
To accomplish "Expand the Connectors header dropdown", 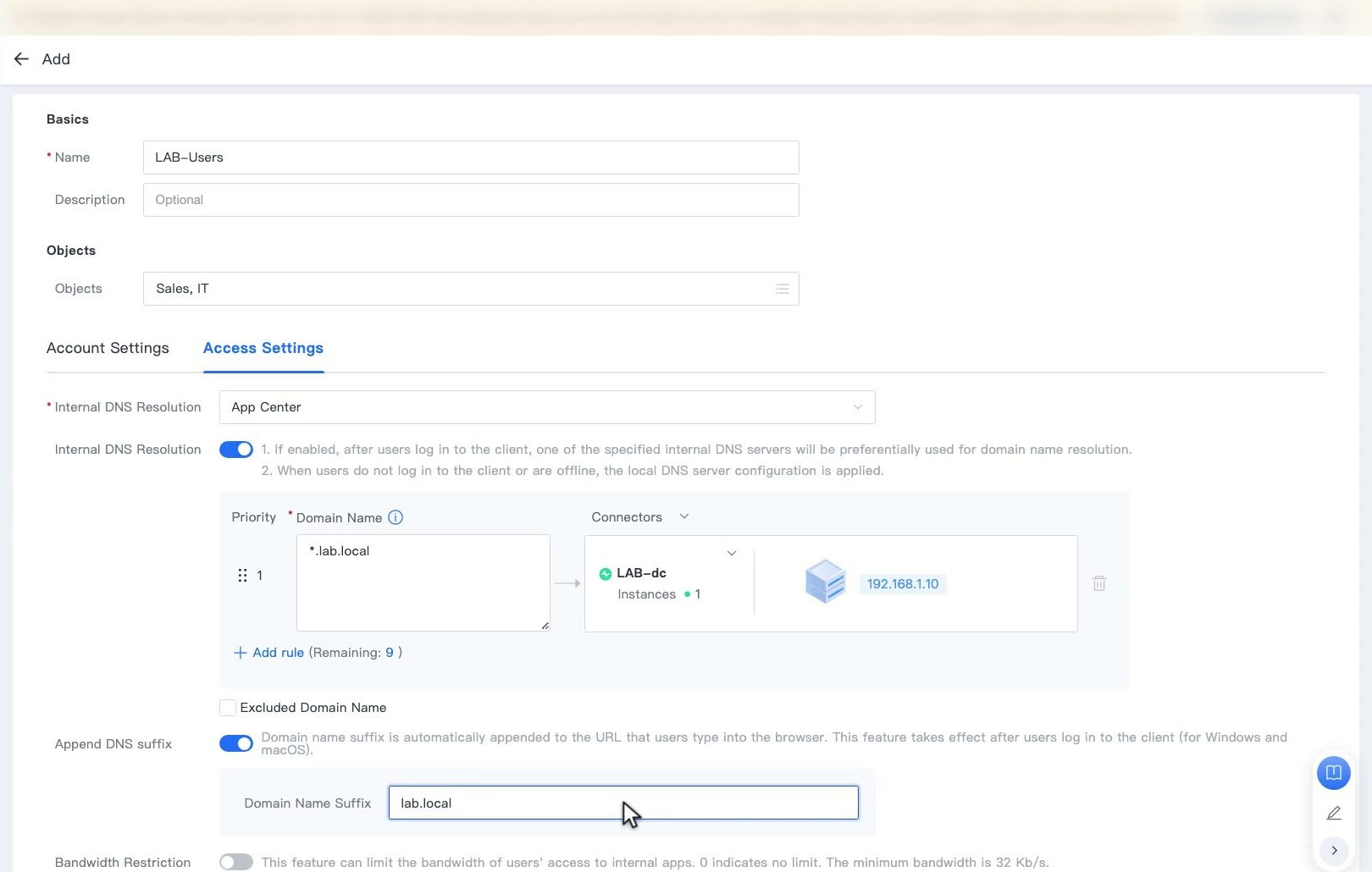I will pos(684,516).
